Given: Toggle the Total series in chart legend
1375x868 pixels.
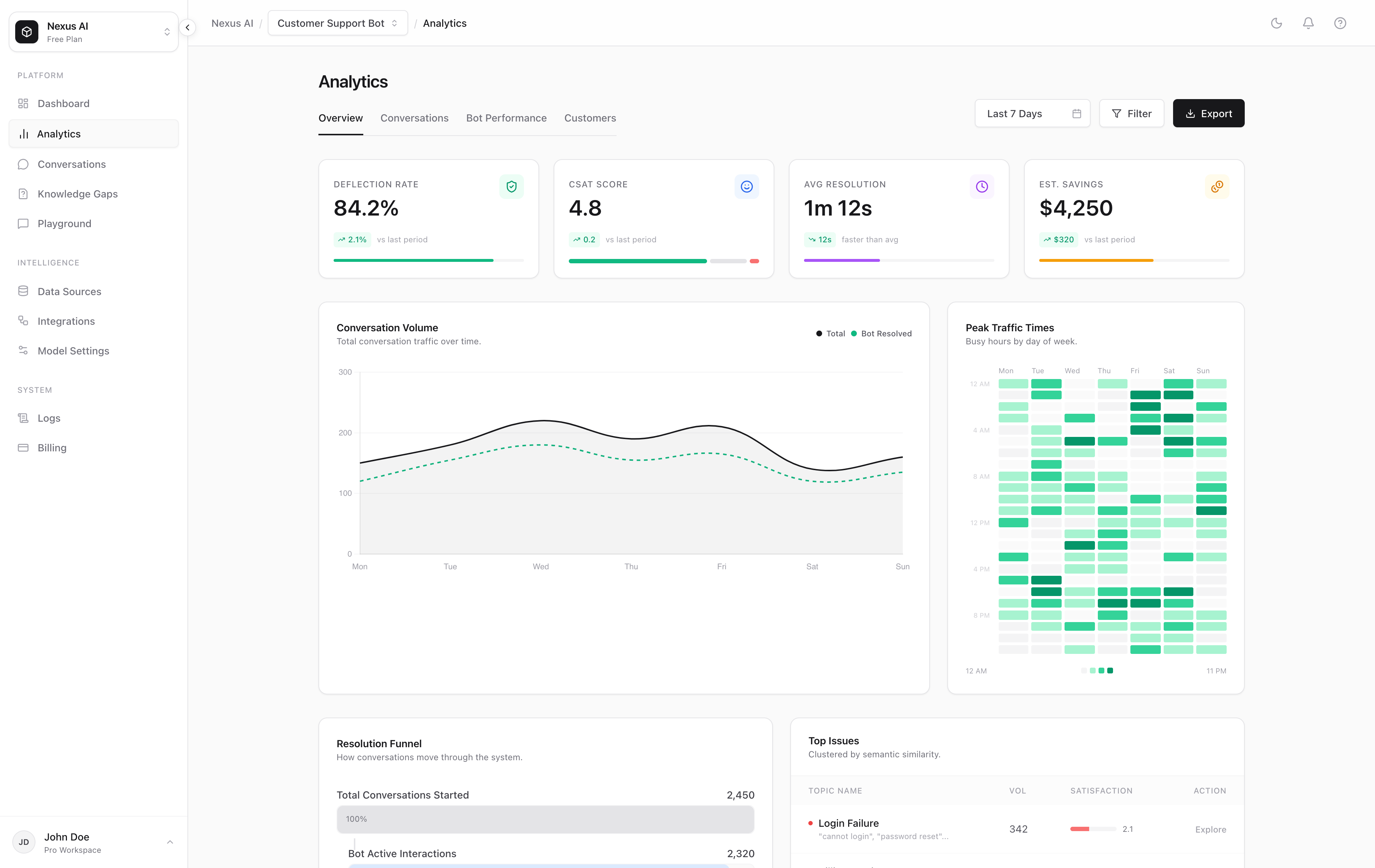Looking at the screenshot, I should pyautogui.click(x=830, y=333).
